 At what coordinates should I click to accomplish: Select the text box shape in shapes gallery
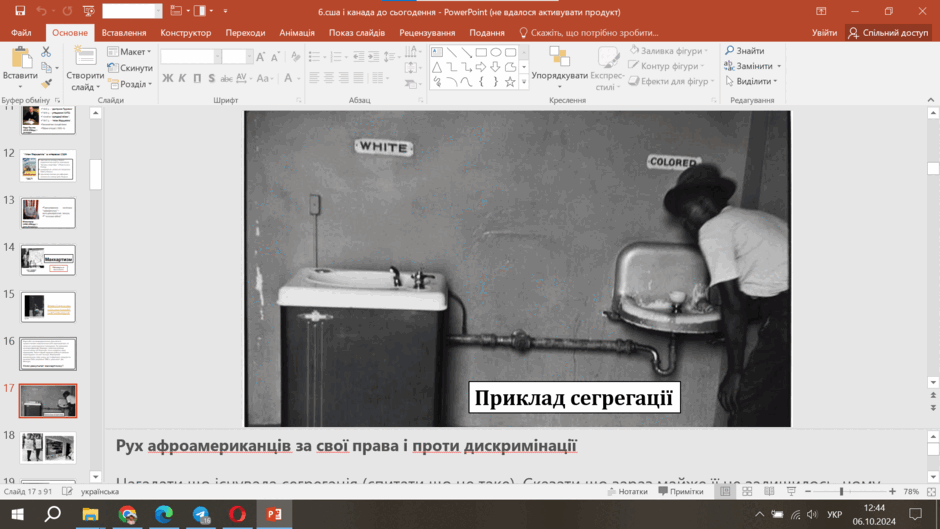point(437,52)
